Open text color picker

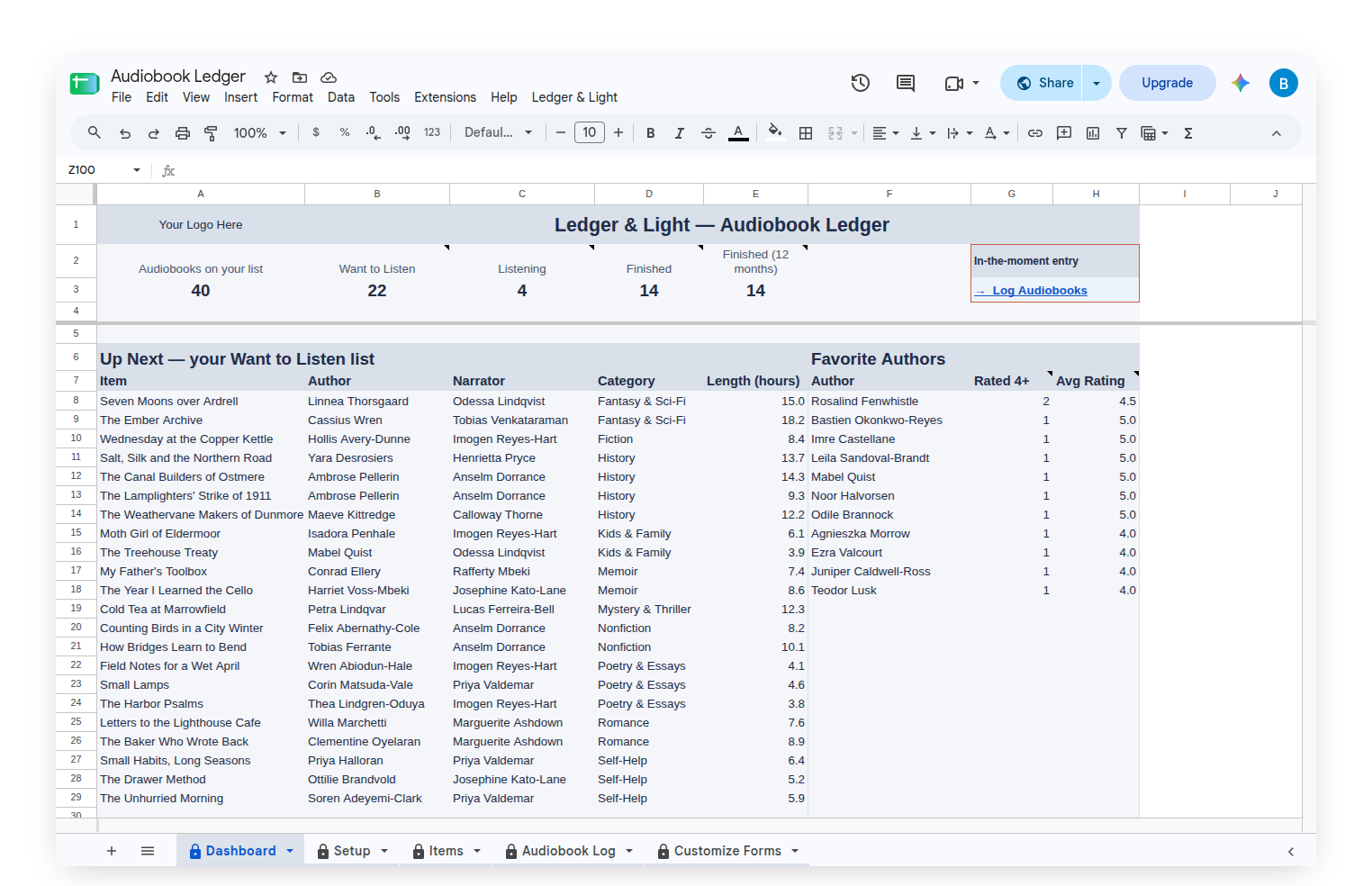pyautogui.click(x=738, y=133)
